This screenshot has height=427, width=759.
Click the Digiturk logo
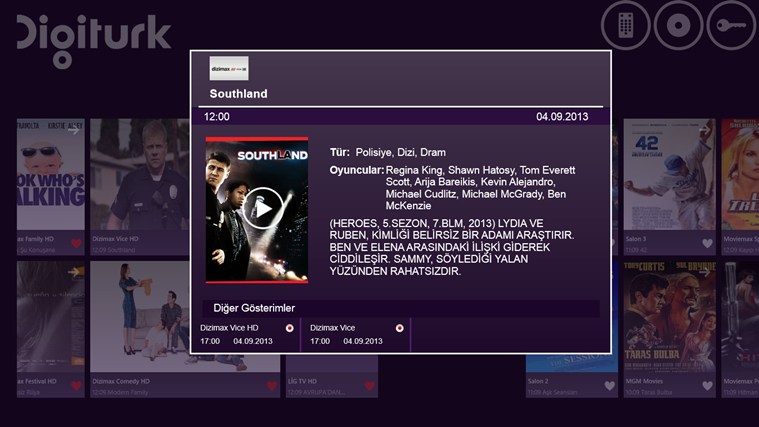[x=93, y=40]
